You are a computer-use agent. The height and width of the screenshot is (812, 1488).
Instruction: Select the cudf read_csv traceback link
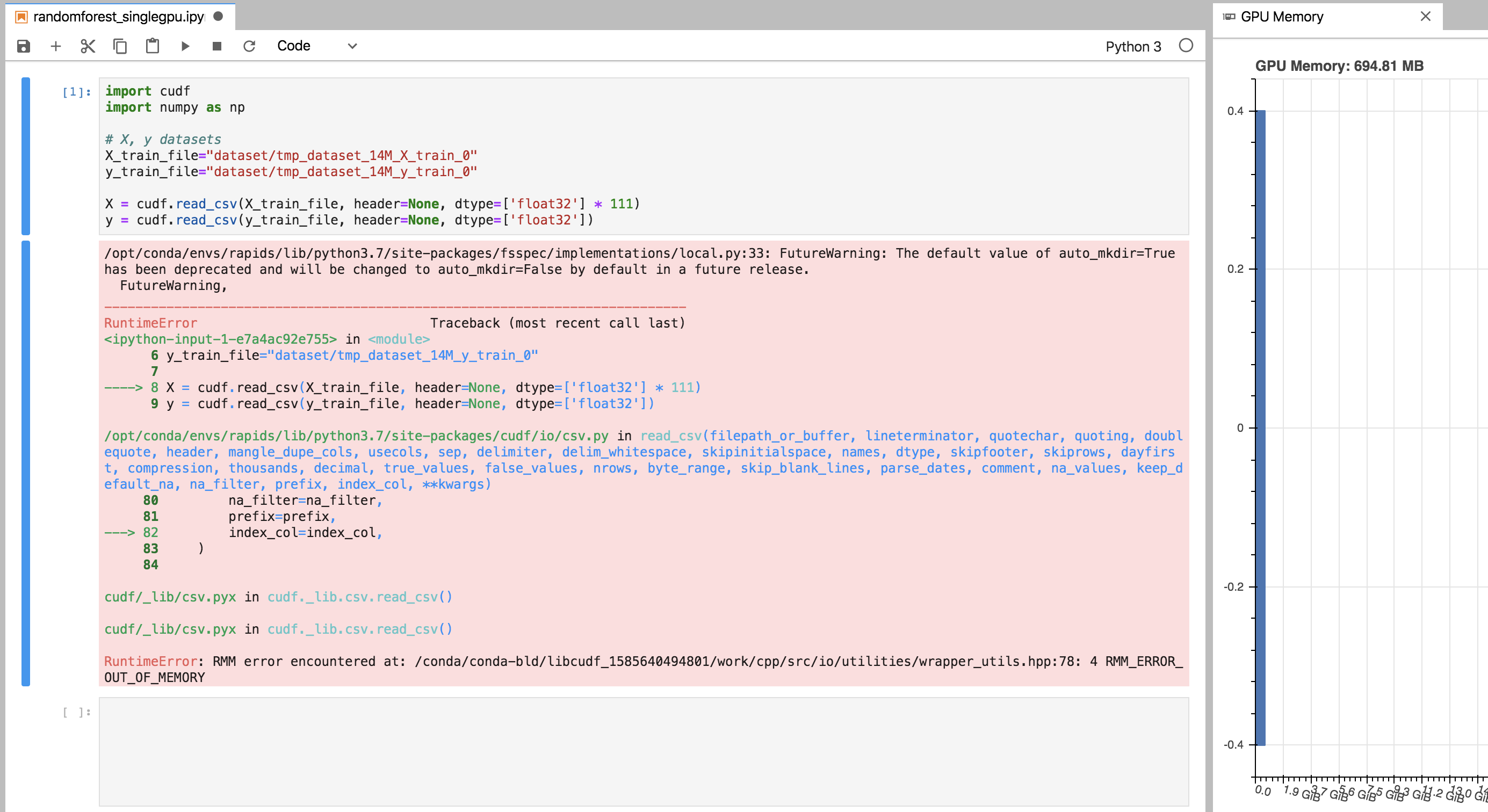click(358, 597)
